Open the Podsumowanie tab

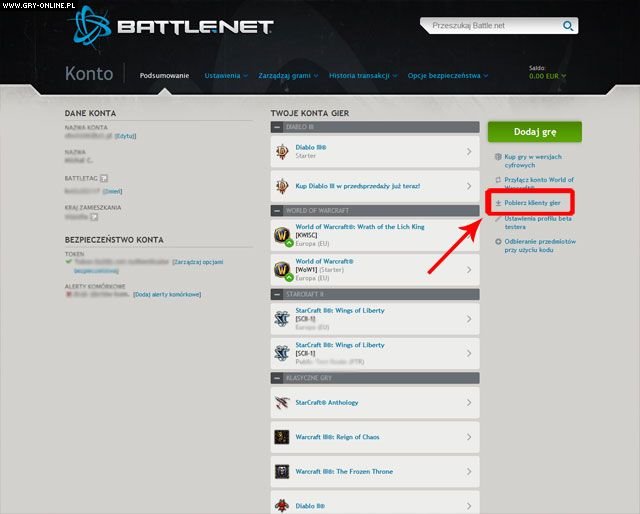(164, 76)
